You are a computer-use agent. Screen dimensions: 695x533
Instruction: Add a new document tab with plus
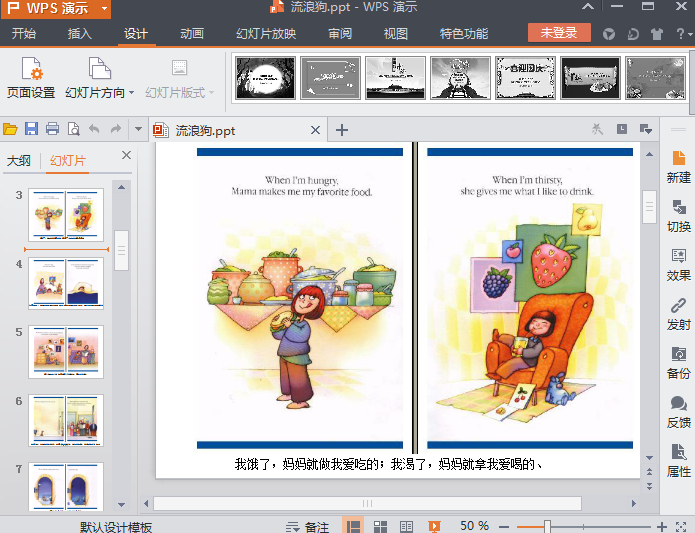pyautogui.click(x=342, y=130)
